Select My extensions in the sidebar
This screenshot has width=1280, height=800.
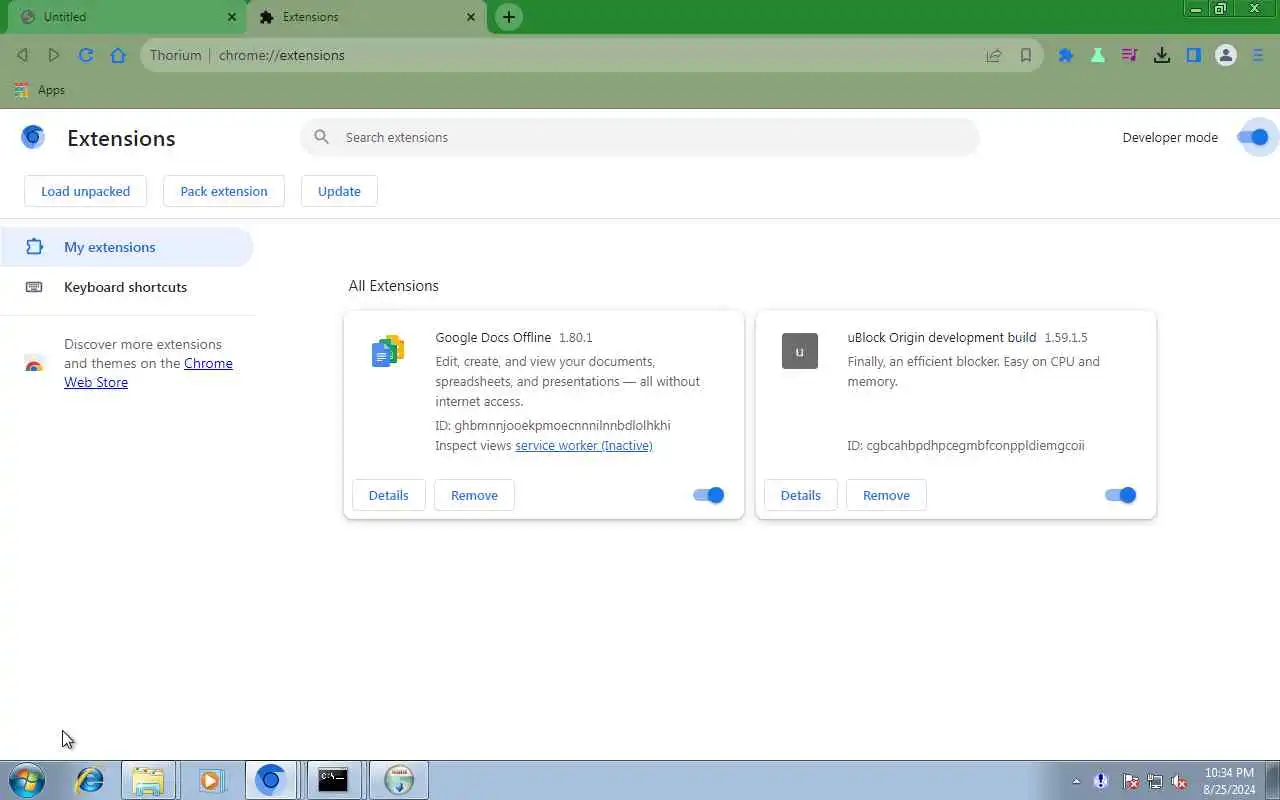tap(127, 247)
